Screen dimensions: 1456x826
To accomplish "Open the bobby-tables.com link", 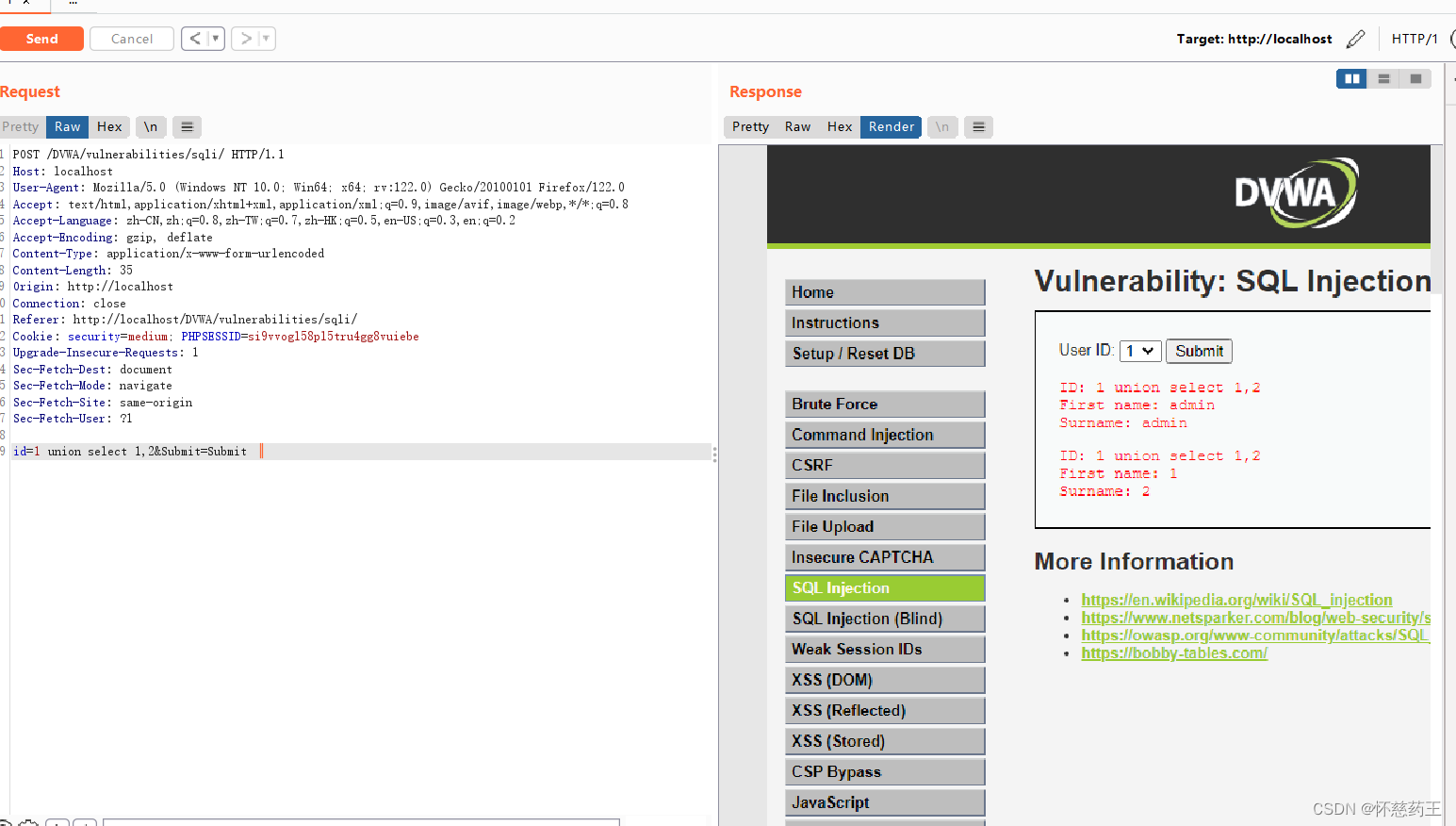I will [x=1174, y=653].
